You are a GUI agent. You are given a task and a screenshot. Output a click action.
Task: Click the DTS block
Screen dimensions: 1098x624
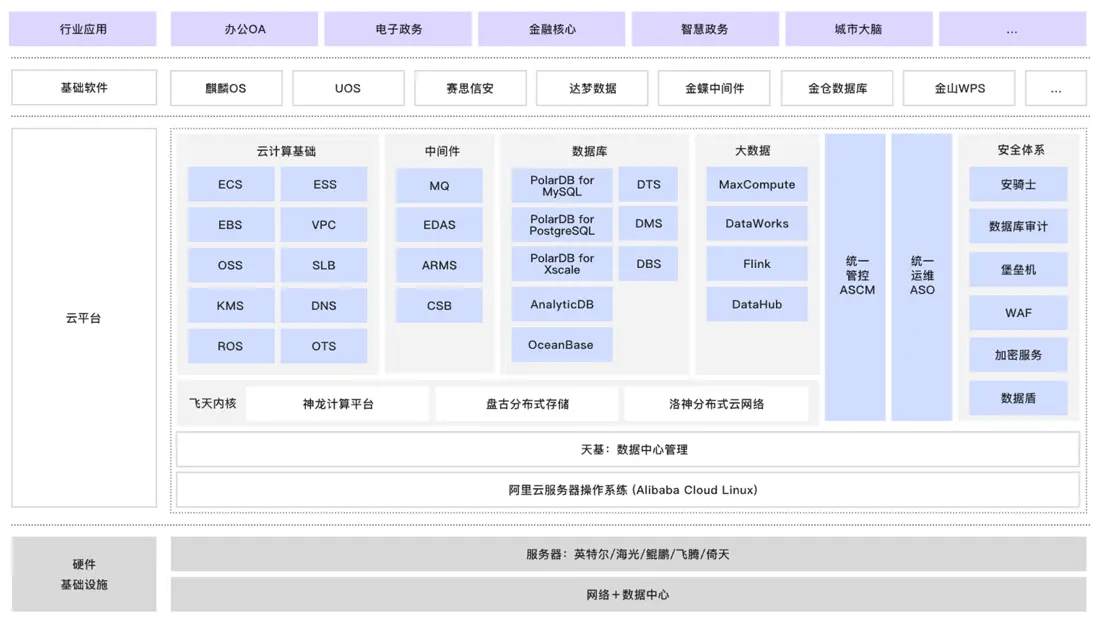pyautogui.click(x=648, y=184)
